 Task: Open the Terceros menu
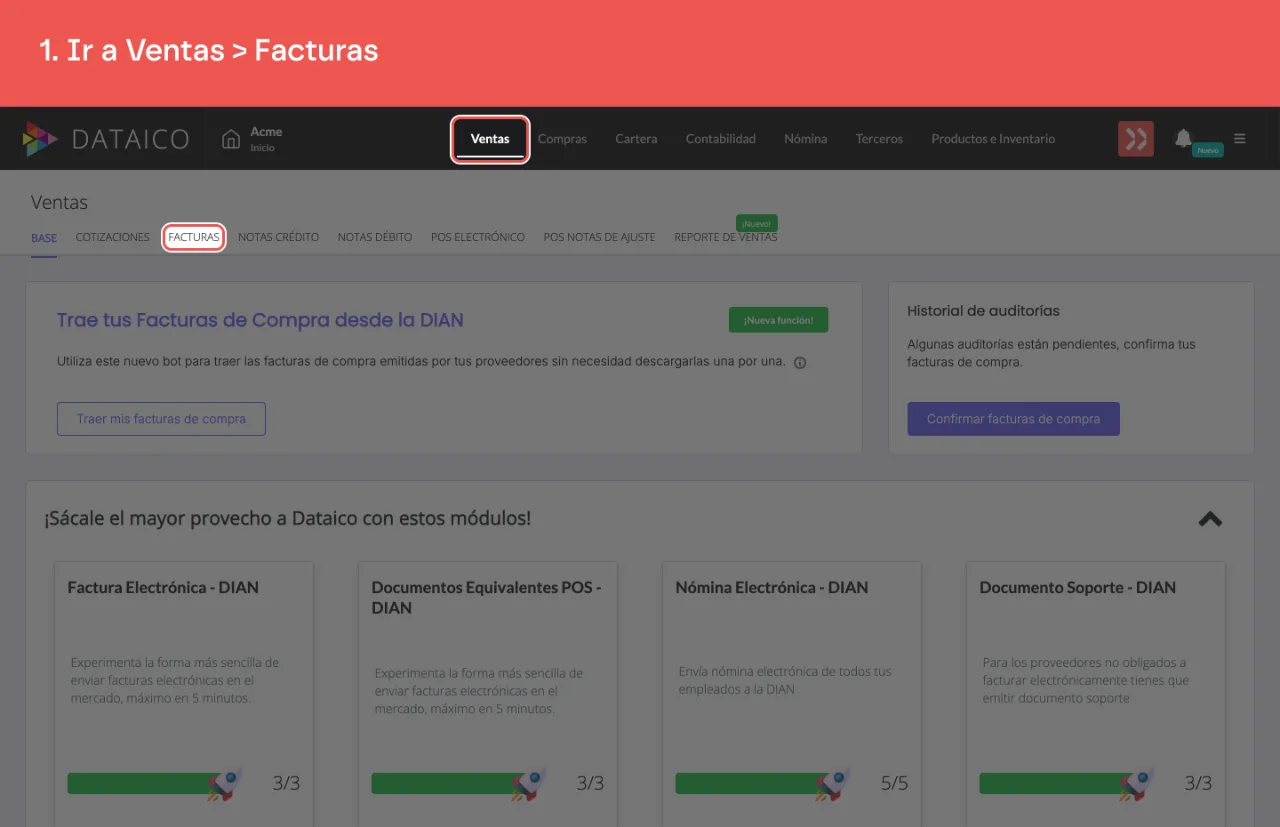click(879, 139)
